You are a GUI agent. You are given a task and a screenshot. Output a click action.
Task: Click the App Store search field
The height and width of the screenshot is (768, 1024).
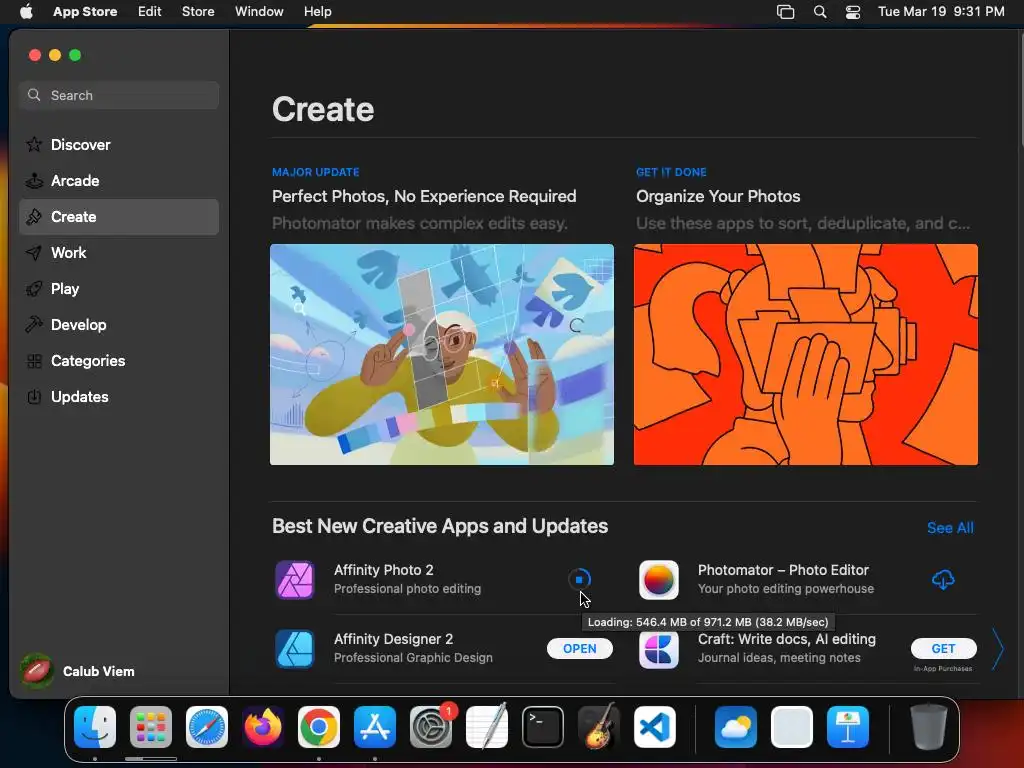119,95
